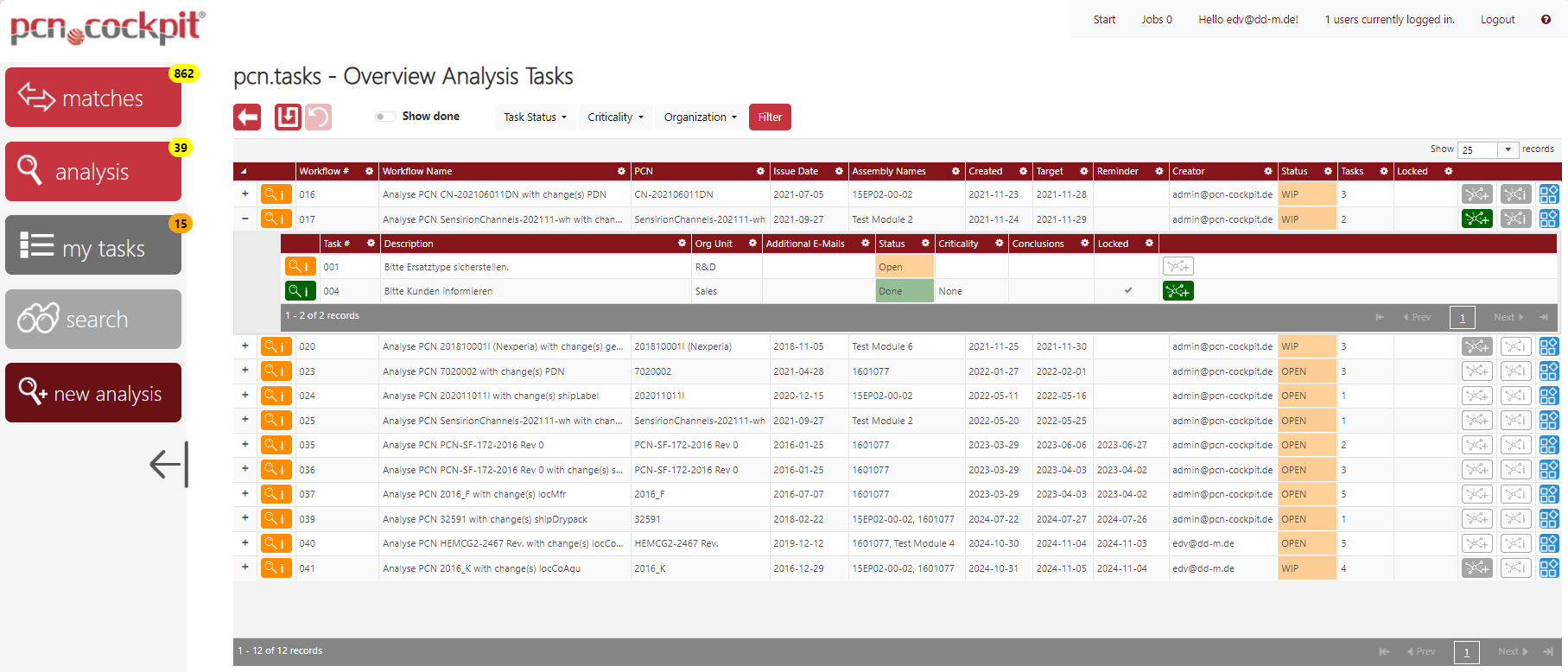
Task: Click last page icon in bottom pagination
Action: coord(1548,651)
